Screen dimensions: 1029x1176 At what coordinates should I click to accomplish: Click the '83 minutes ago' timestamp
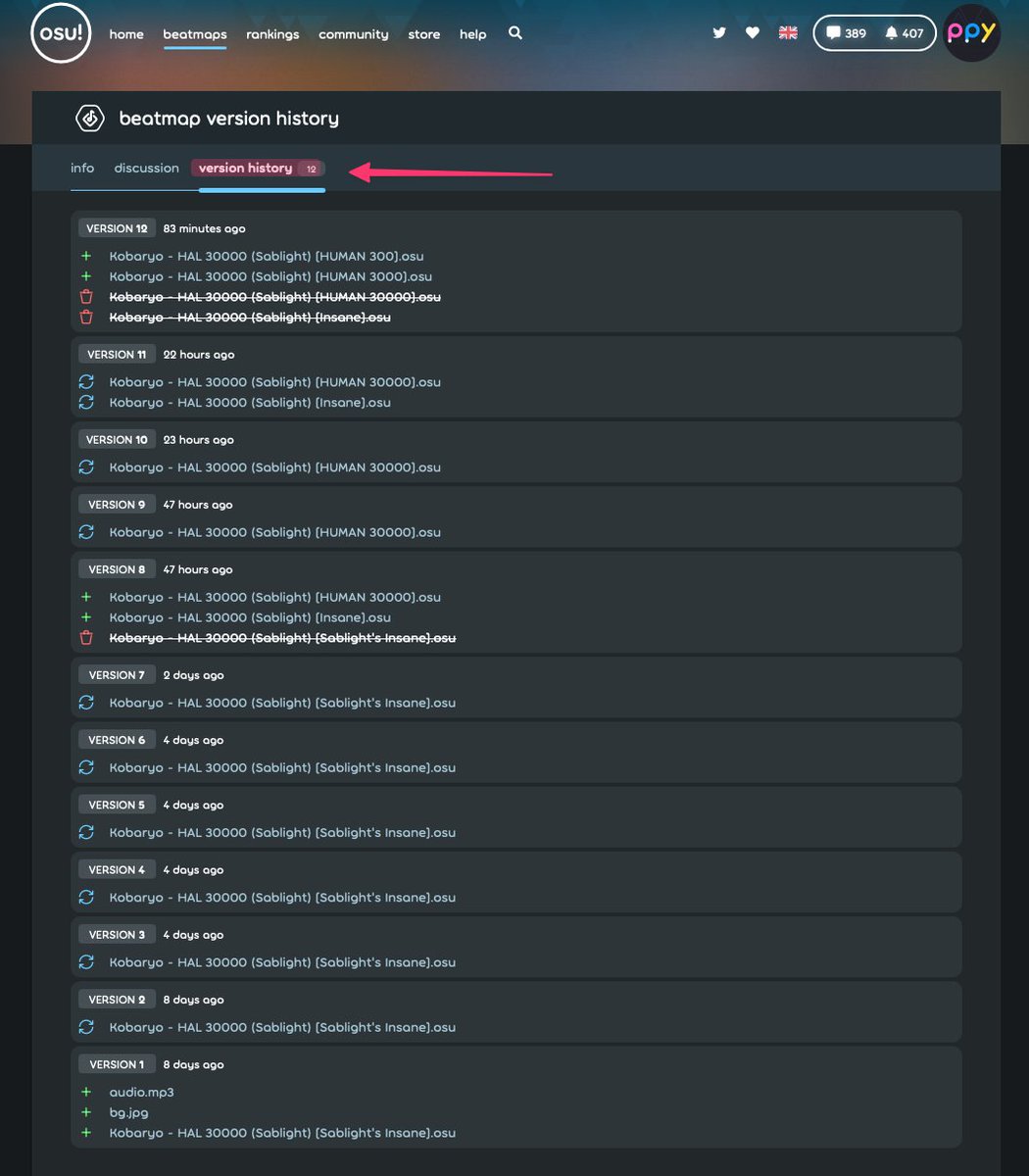(x=204, y=228)
